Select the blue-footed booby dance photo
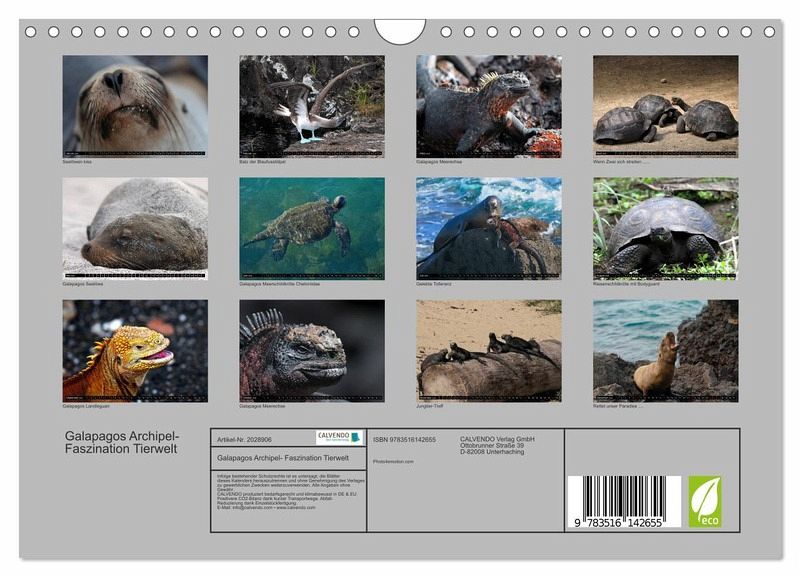 point(311,105)
